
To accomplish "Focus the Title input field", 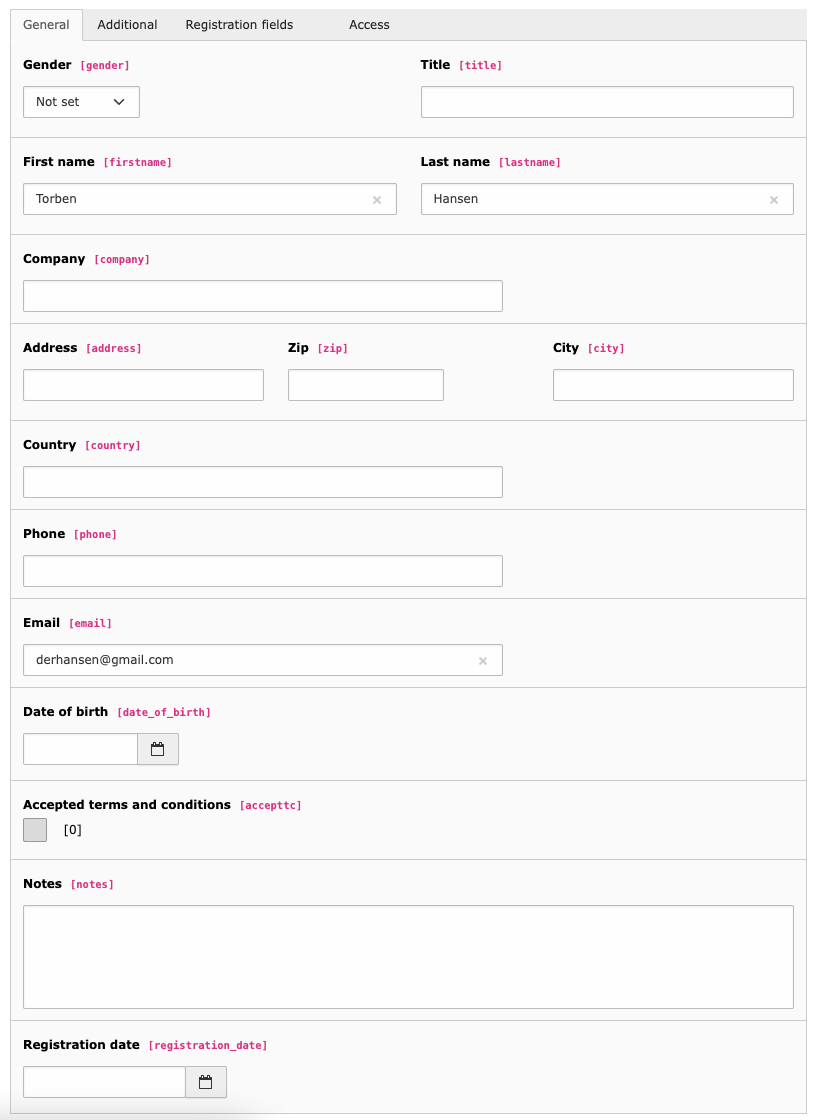I will click(x=606, y=101).
